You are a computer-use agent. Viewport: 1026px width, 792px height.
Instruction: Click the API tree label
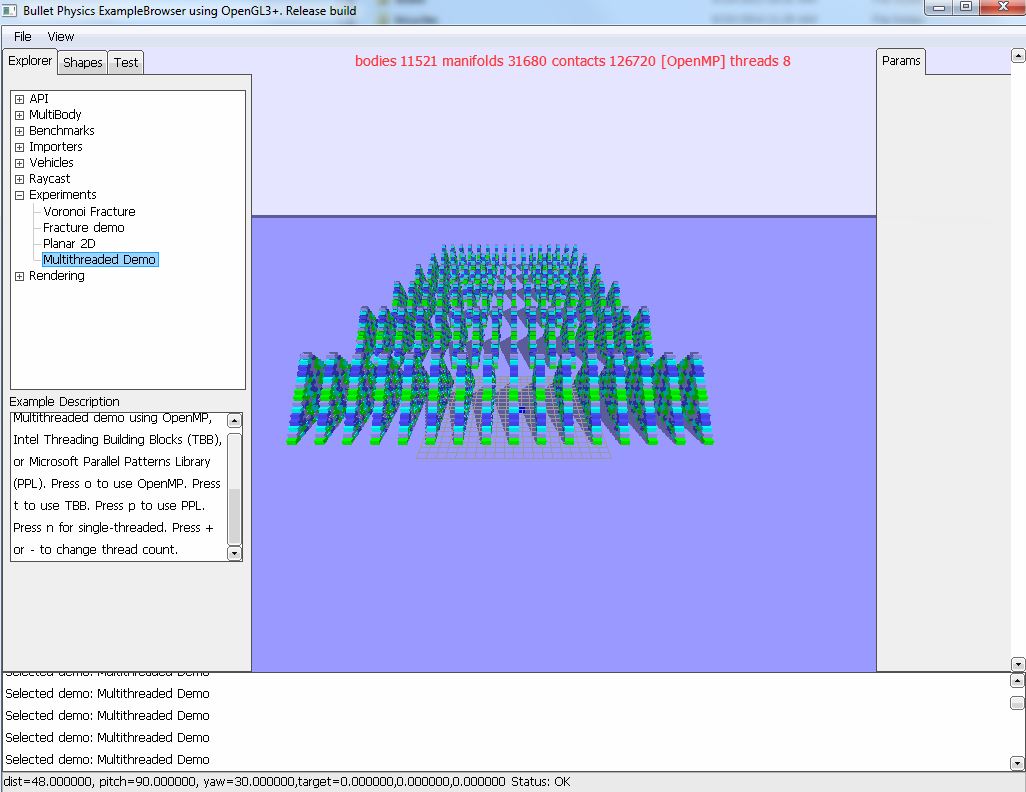[x=39, y=99]
